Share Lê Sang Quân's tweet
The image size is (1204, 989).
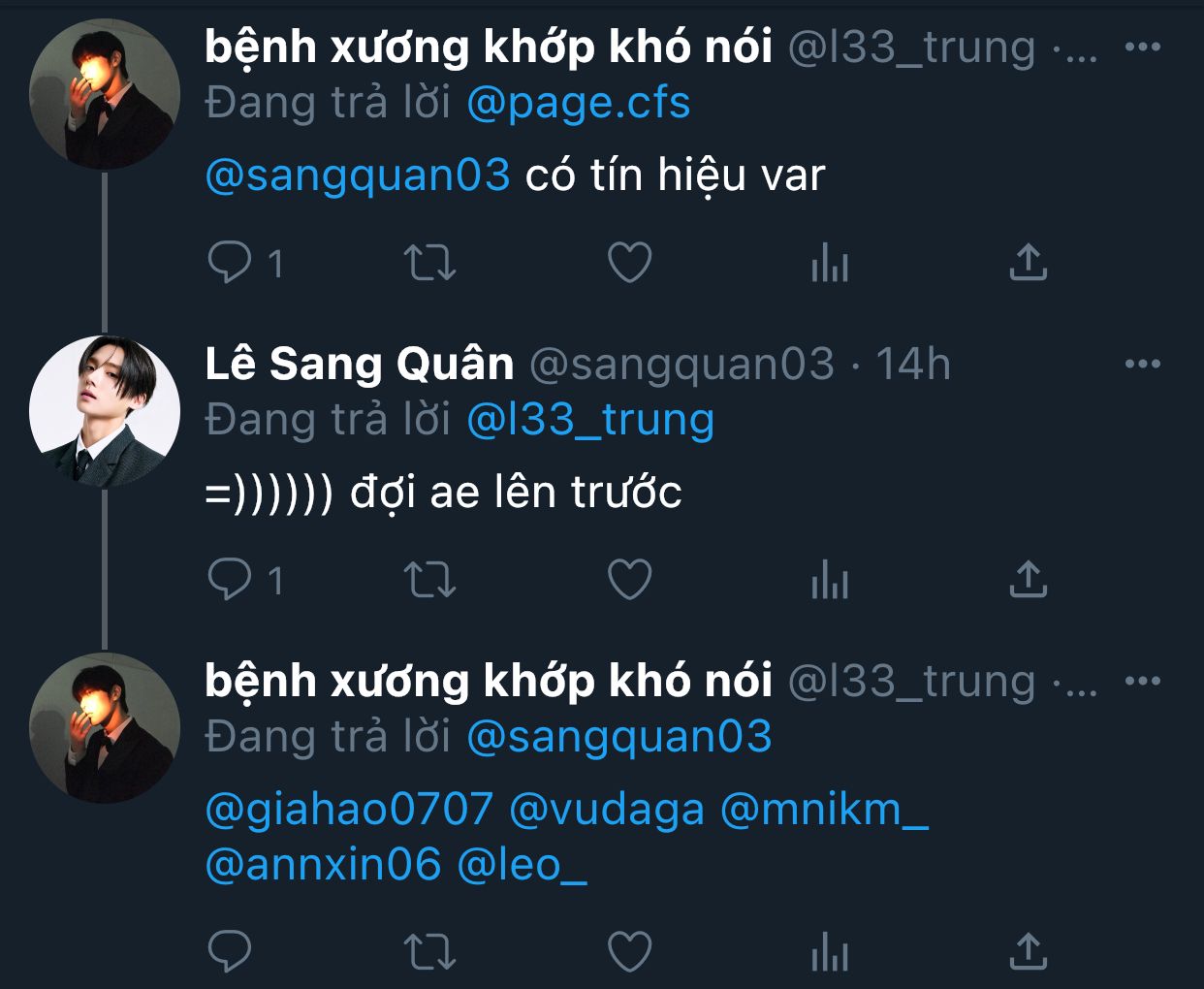pos(1028,579)
